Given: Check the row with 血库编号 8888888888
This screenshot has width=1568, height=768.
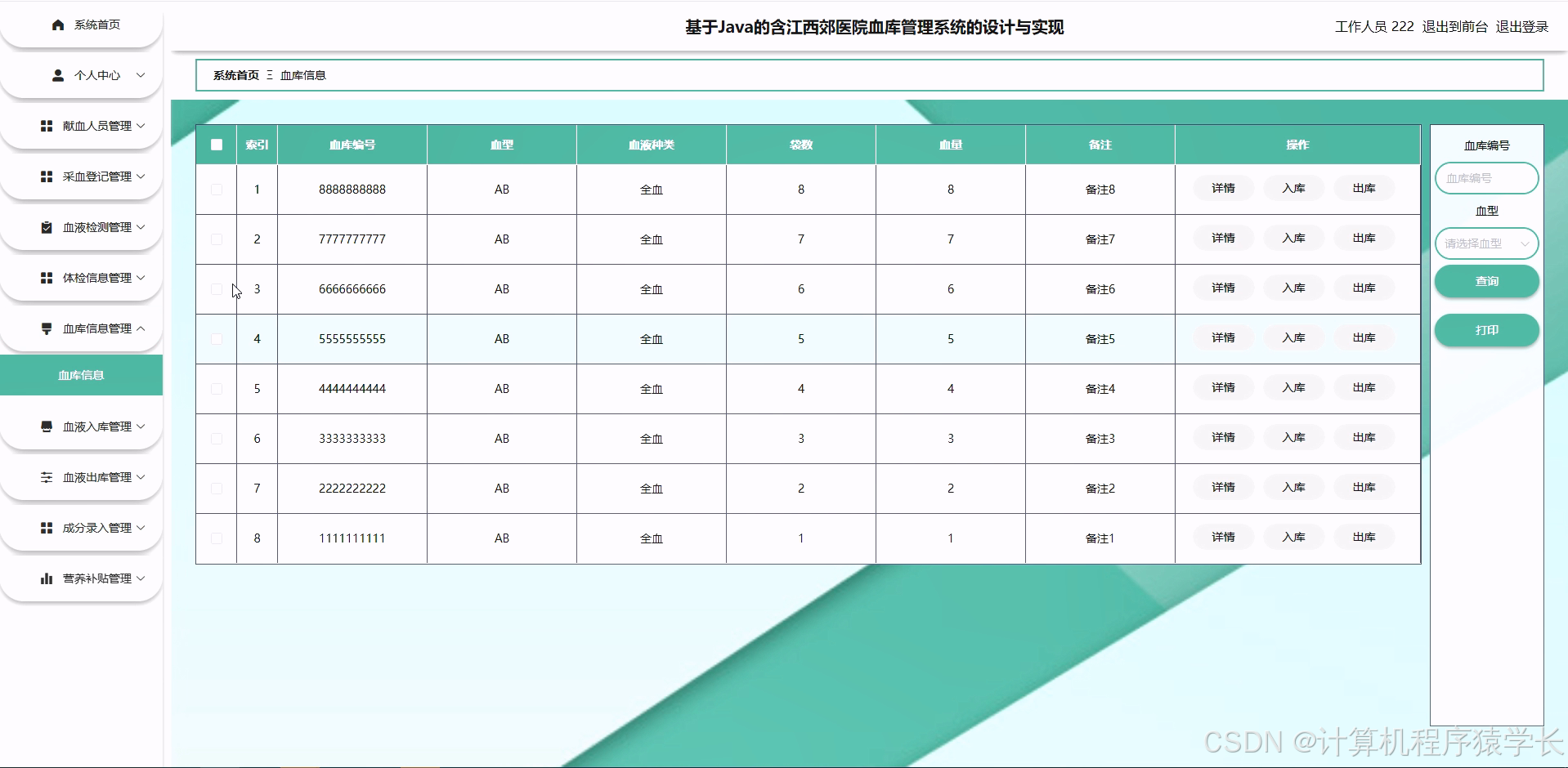Looking at the screenshot, I should point(217,190).
